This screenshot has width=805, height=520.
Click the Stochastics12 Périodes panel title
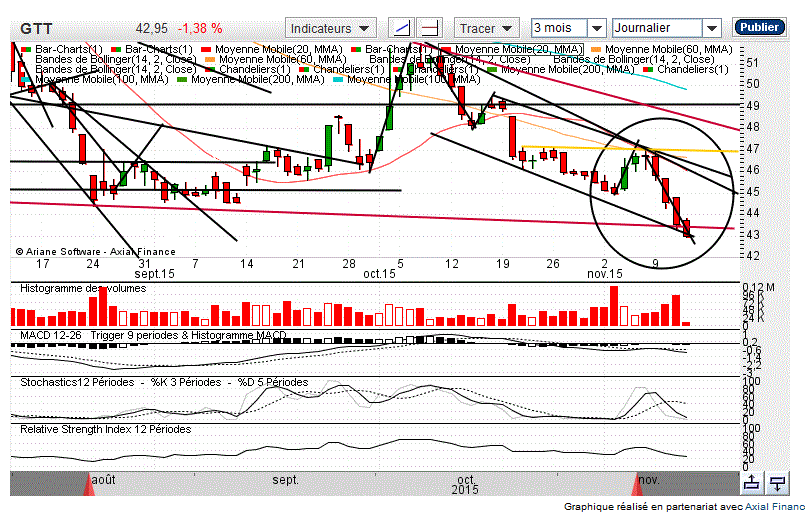click(x=164, y=382)
